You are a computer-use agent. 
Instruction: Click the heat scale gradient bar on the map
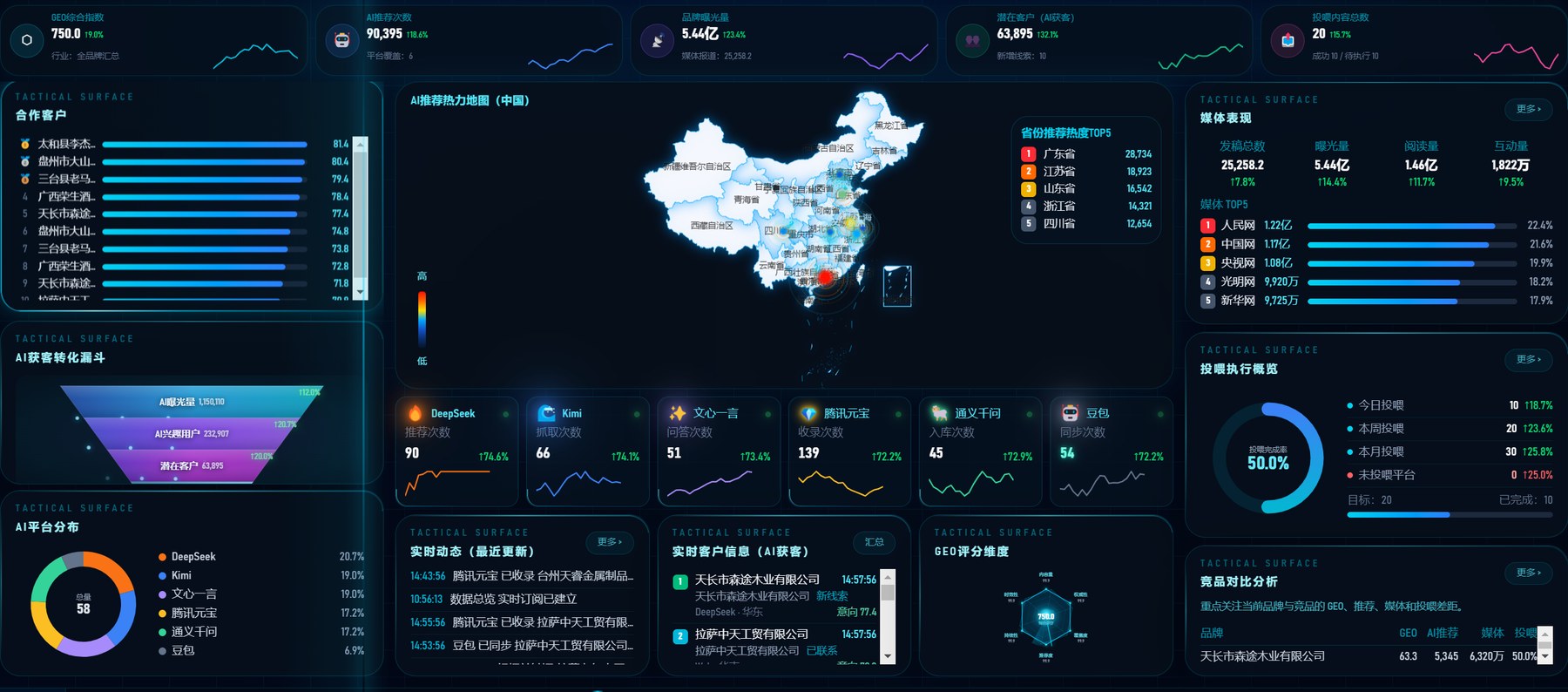pos(422,319)
